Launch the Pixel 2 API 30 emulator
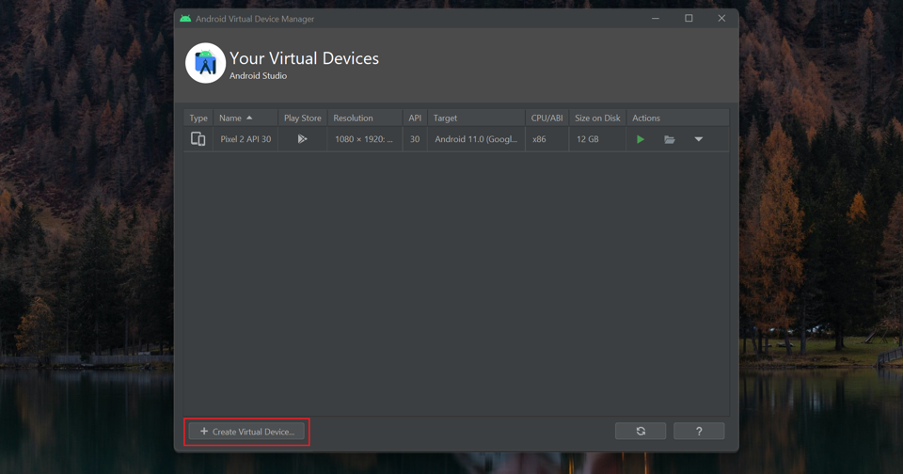 pos(640,139)
